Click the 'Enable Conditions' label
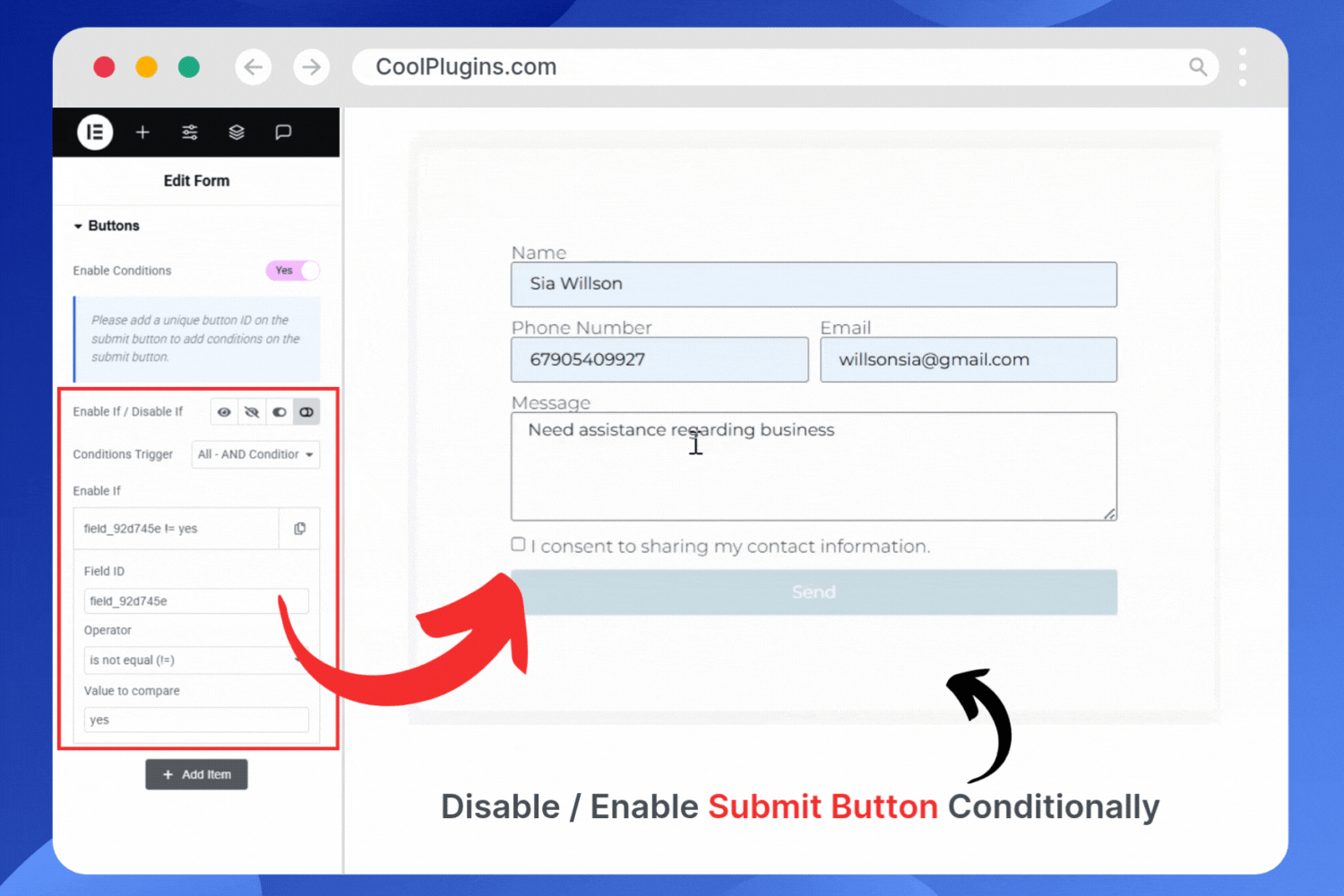 point(122,271)
